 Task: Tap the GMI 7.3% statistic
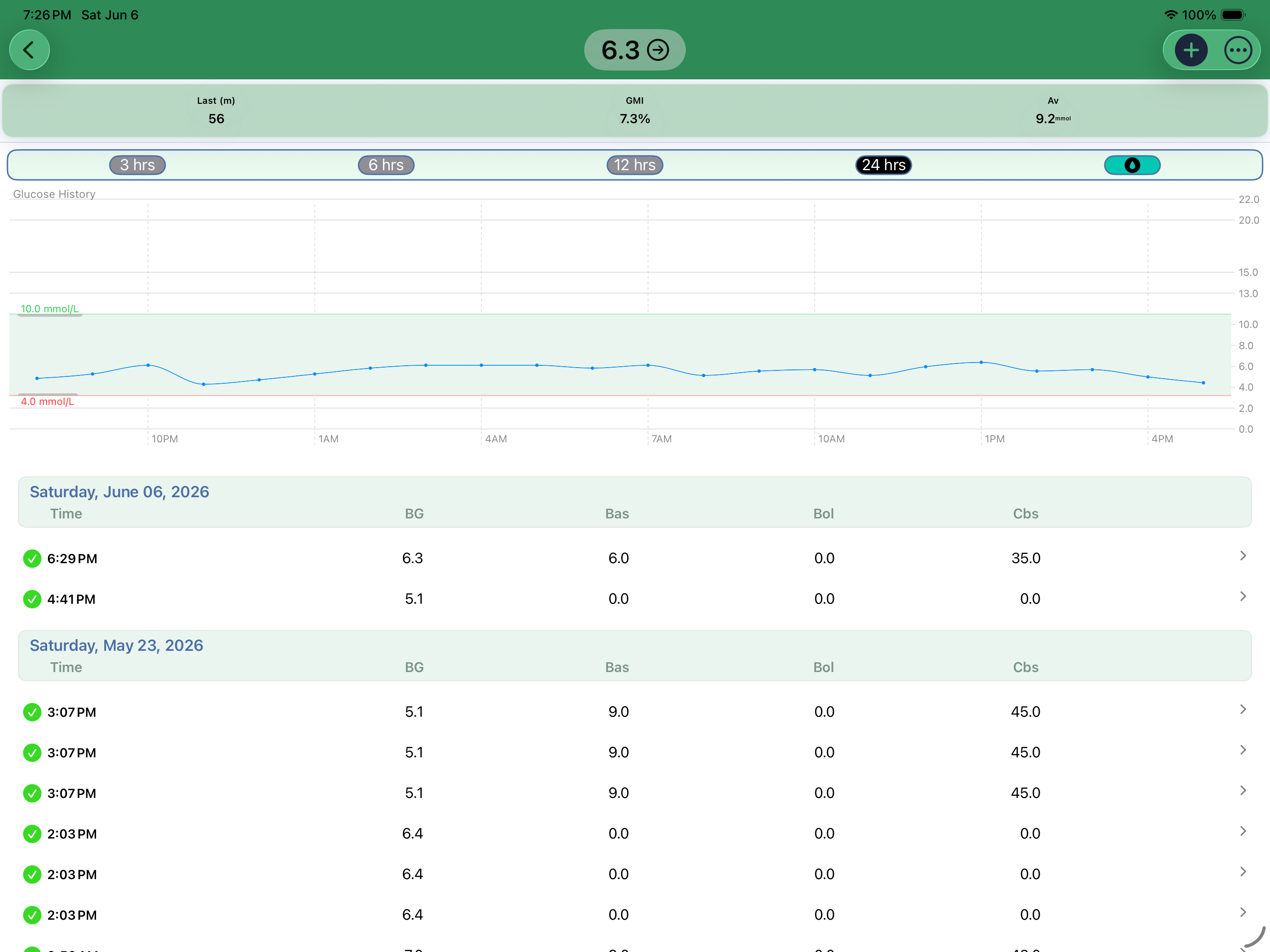(635, 111)
